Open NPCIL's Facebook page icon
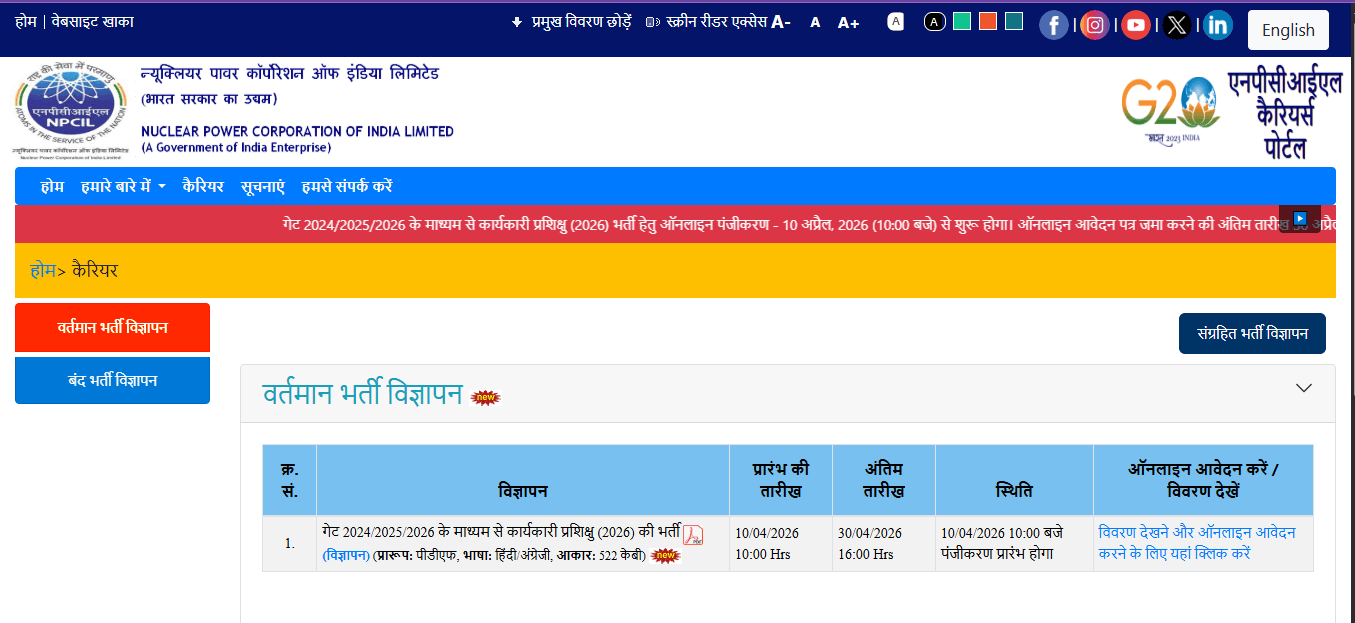Screen dimensions: 1355x623 pyautogui.click(x=1054, y=25)
